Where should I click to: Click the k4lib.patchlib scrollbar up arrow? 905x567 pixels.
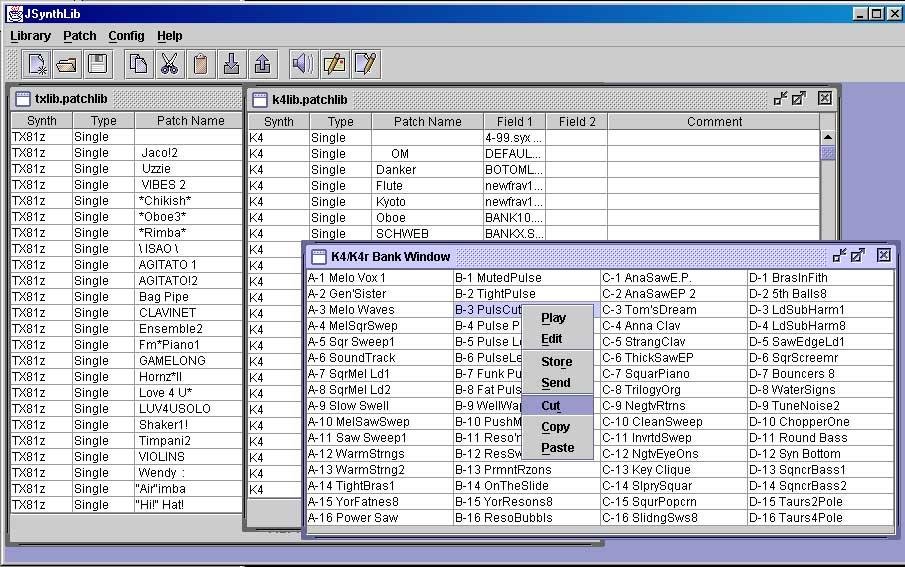coord(828,137)
